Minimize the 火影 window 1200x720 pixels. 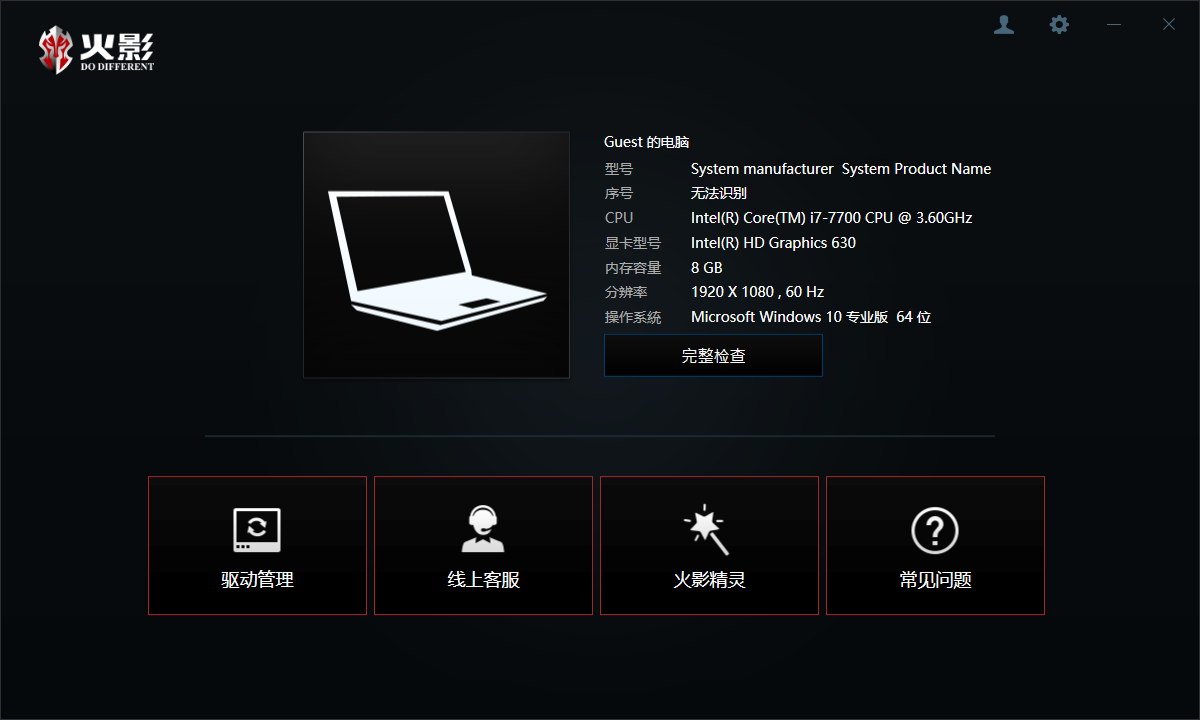(1114, 25)
